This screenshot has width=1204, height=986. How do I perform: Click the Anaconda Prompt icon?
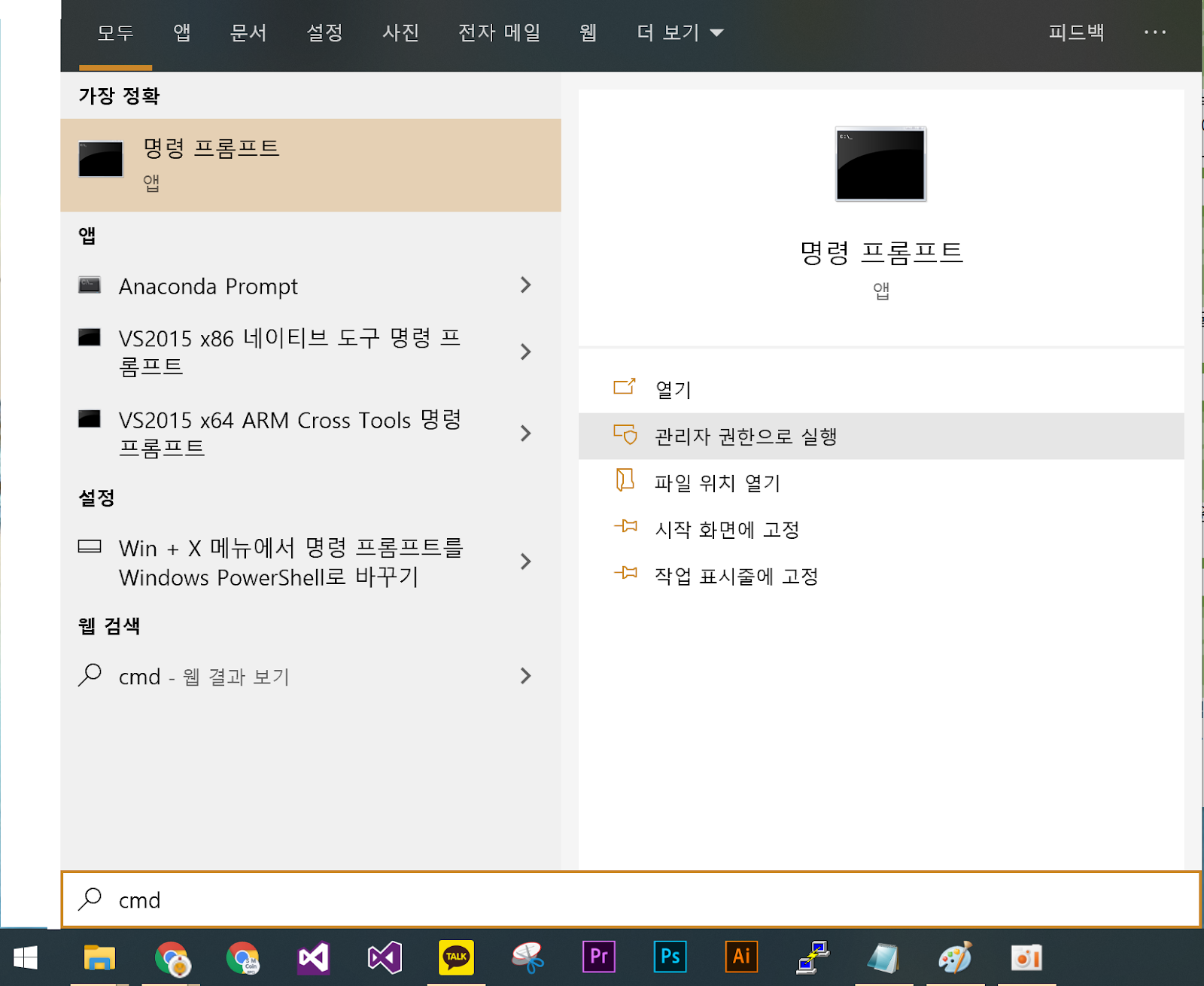[90, 285]
